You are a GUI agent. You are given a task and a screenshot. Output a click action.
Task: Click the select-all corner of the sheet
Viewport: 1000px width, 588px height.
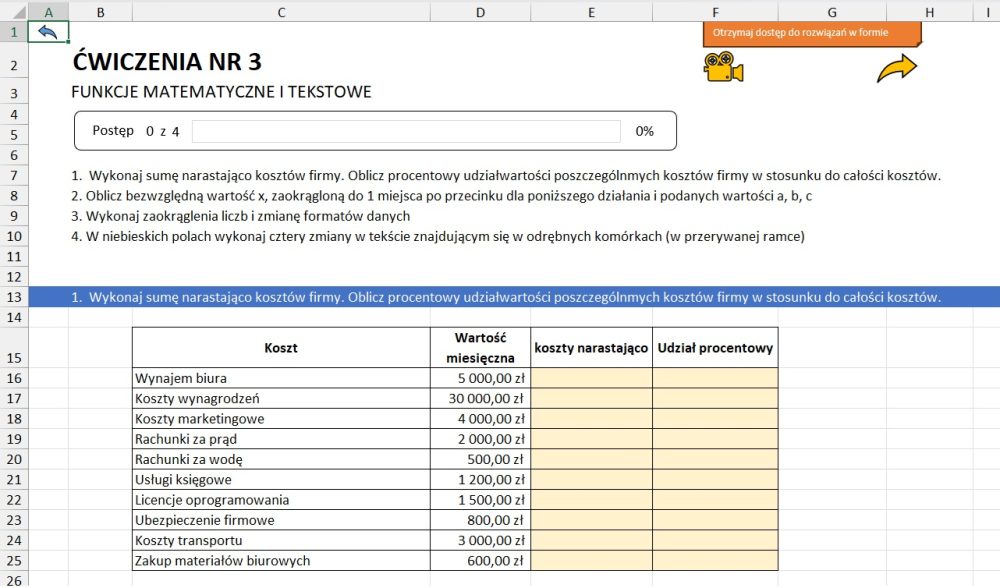tap(14, 11)
